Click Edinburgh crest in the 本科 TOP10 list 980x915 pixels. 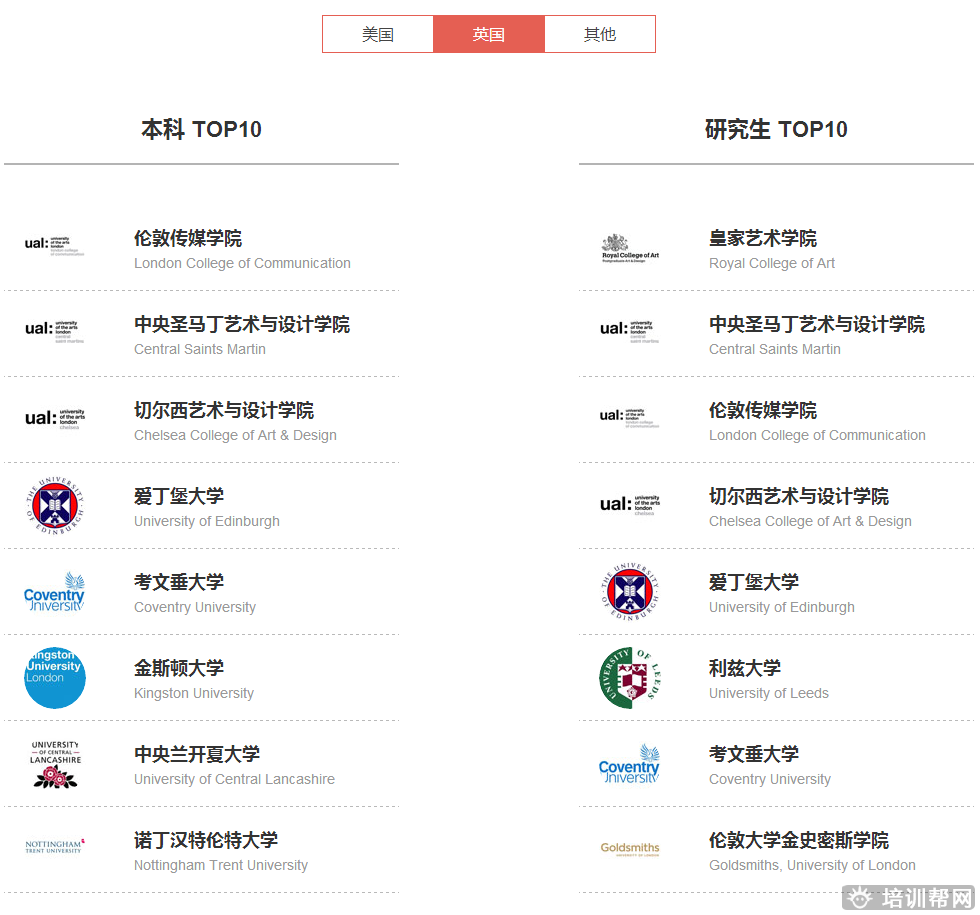[x=55, y=505]
